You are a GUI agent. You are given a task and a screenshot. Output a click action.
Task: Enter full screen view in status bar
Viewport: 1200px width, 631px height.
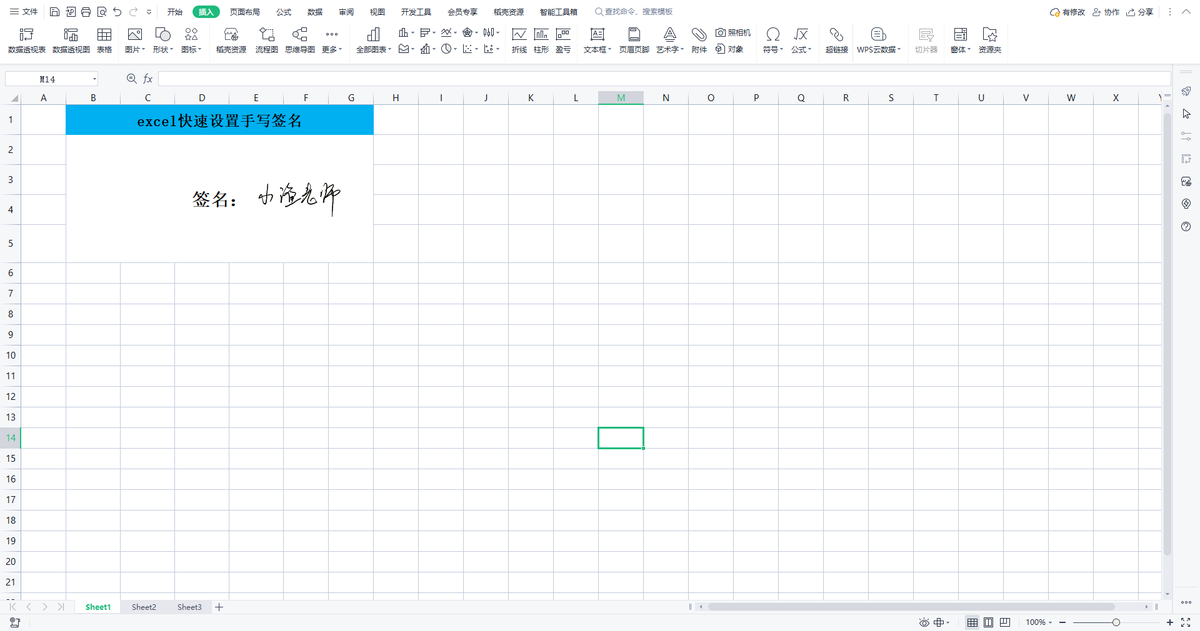[x=1185, y=622]
